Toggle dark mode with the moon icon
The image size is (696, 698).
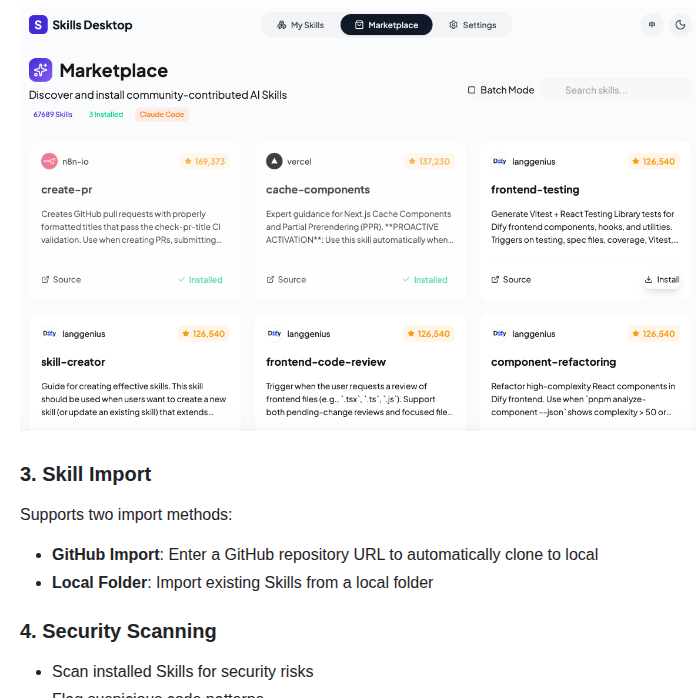(681, 25)
